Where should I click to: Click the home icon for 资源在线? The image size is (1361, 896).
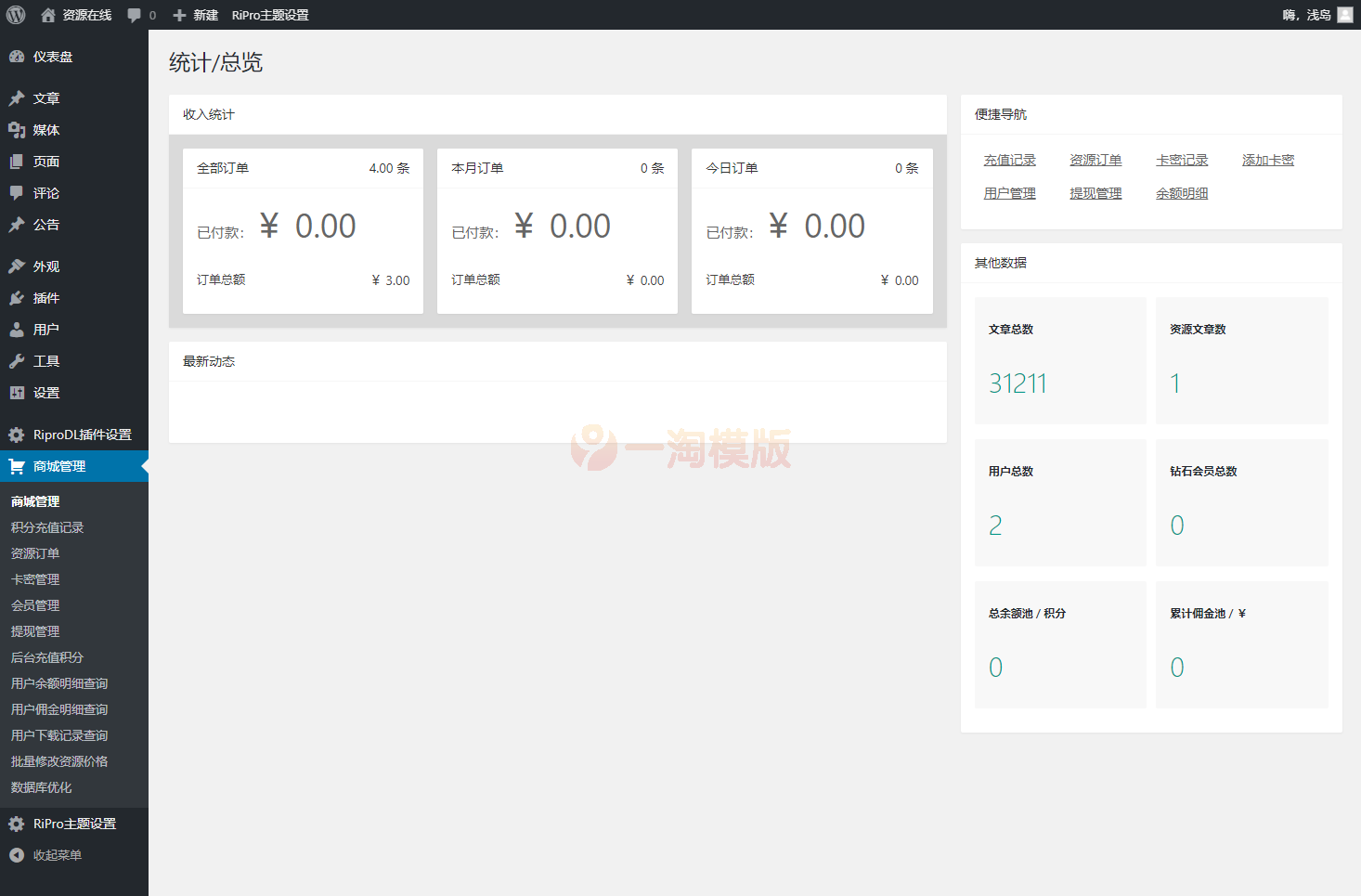point(48,15)
